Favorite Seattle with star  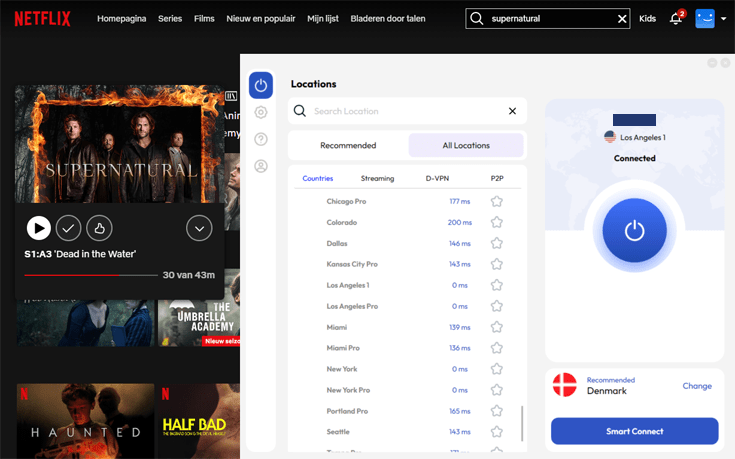pyautogui.click(x=497, y=432)
